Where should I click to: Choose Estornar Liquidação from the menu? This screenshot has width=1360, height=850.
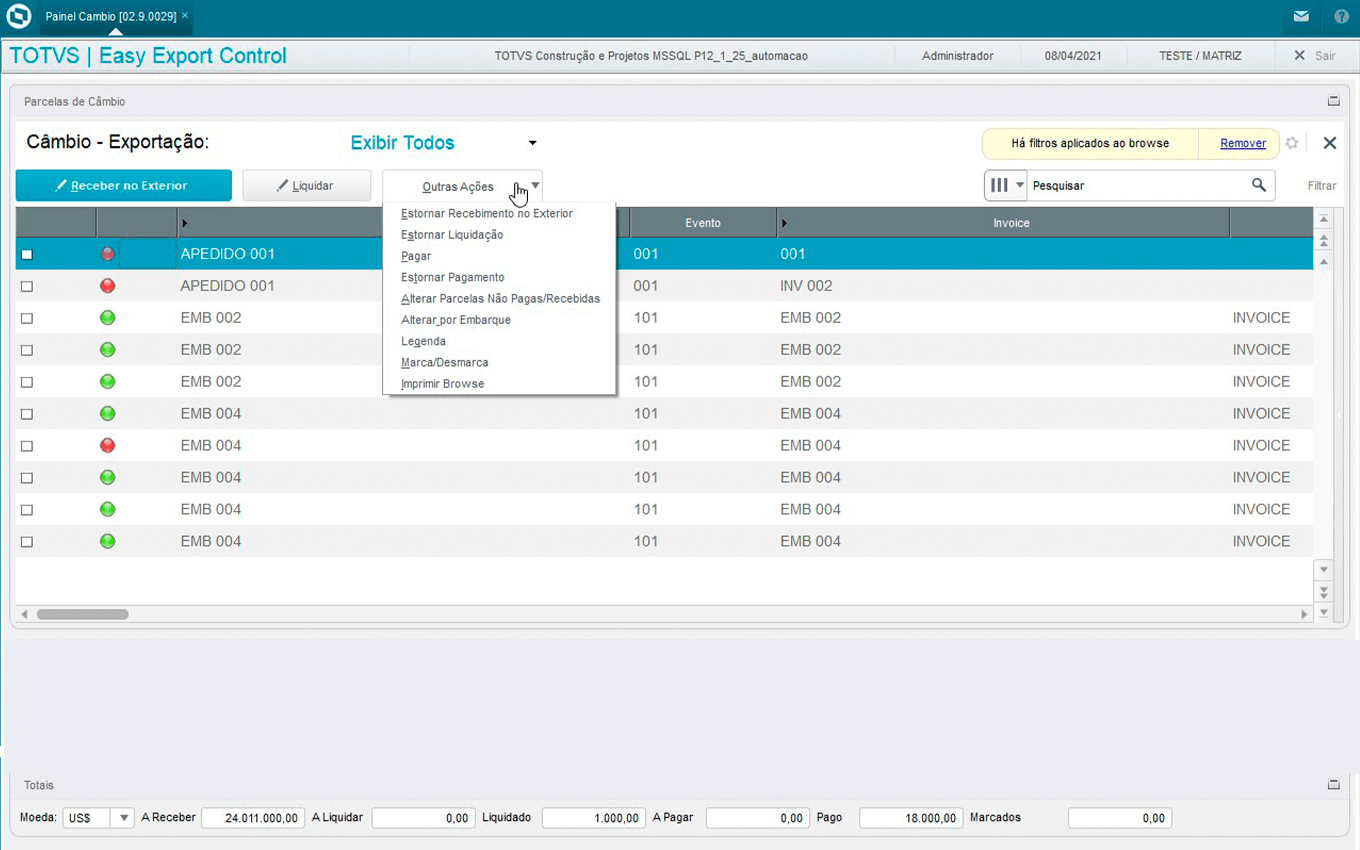pos(452,235)
